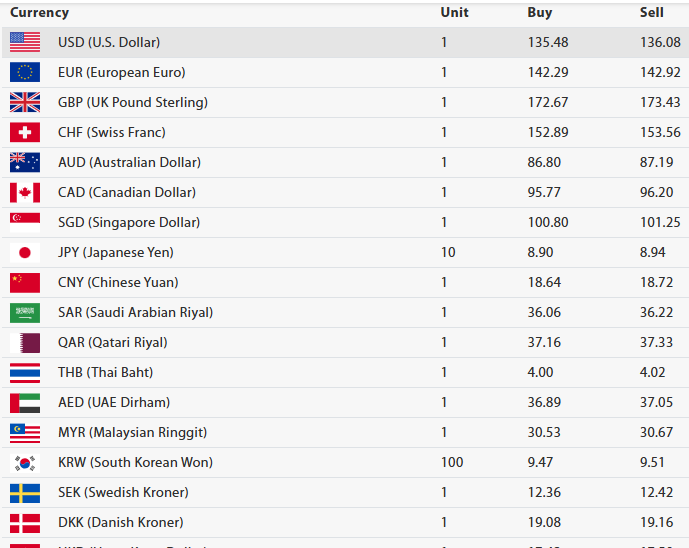Click the UK flag icon
The height and width of the screenshot is (548, 689).
25,102
